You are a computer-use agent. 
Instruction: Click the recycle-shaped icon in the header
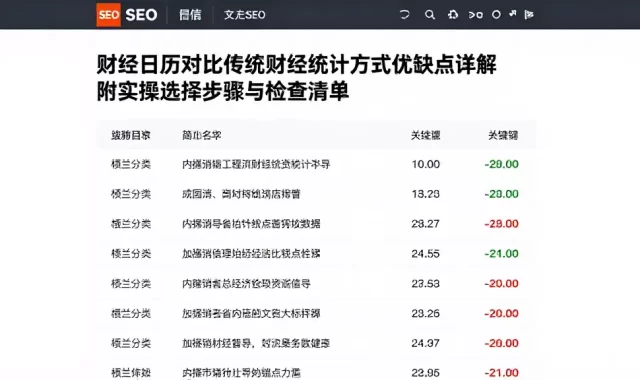tap(453, 15)
